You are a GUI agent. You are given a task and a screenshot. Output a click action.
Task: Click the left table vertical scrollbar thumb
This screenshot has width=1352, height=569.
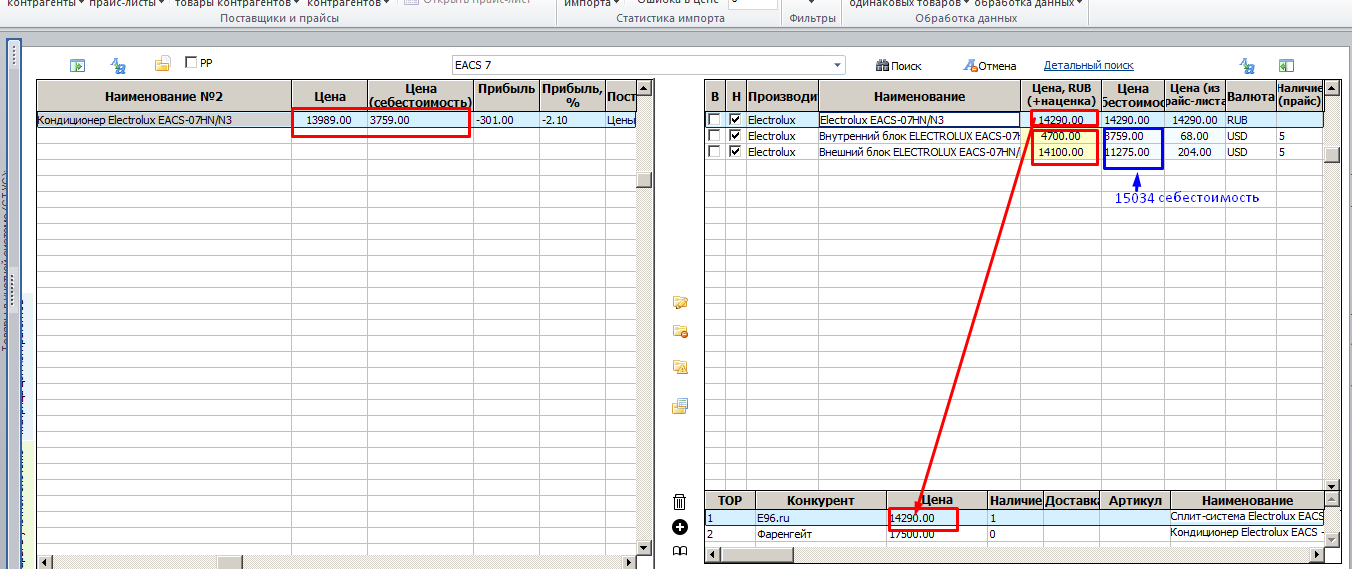click(644, 180)
